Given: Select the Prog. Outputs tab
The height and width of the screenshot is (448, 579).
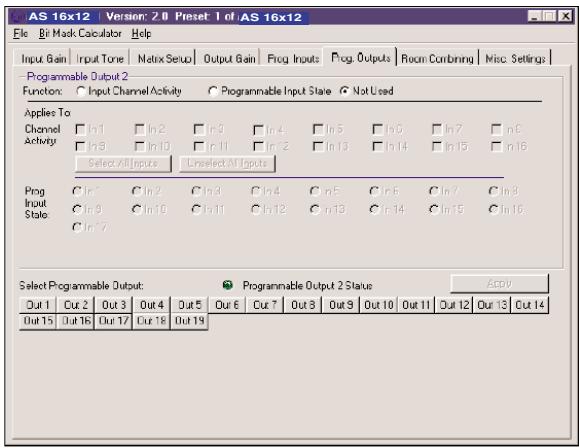Looking at the screenshot, I should coord(360,58).
